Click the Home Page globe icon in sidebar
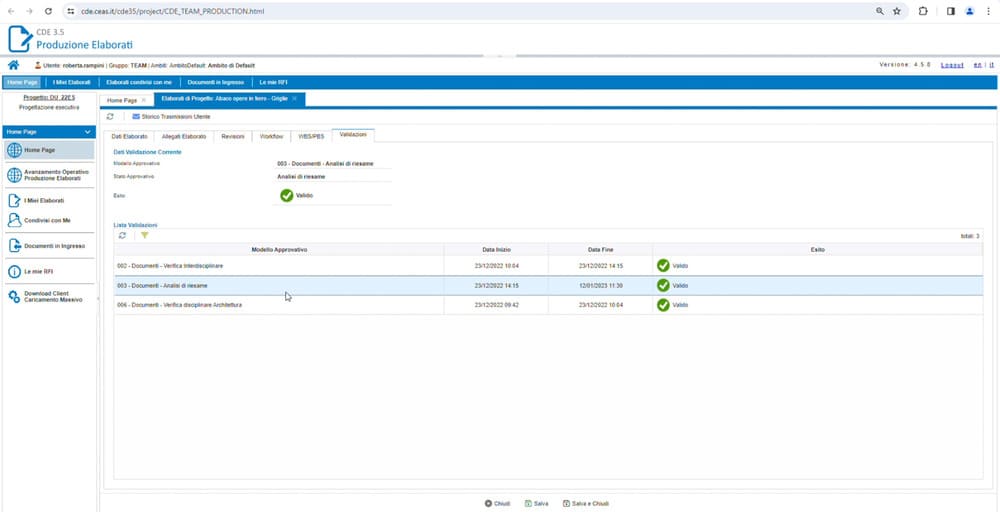 (x=14, y=150)
